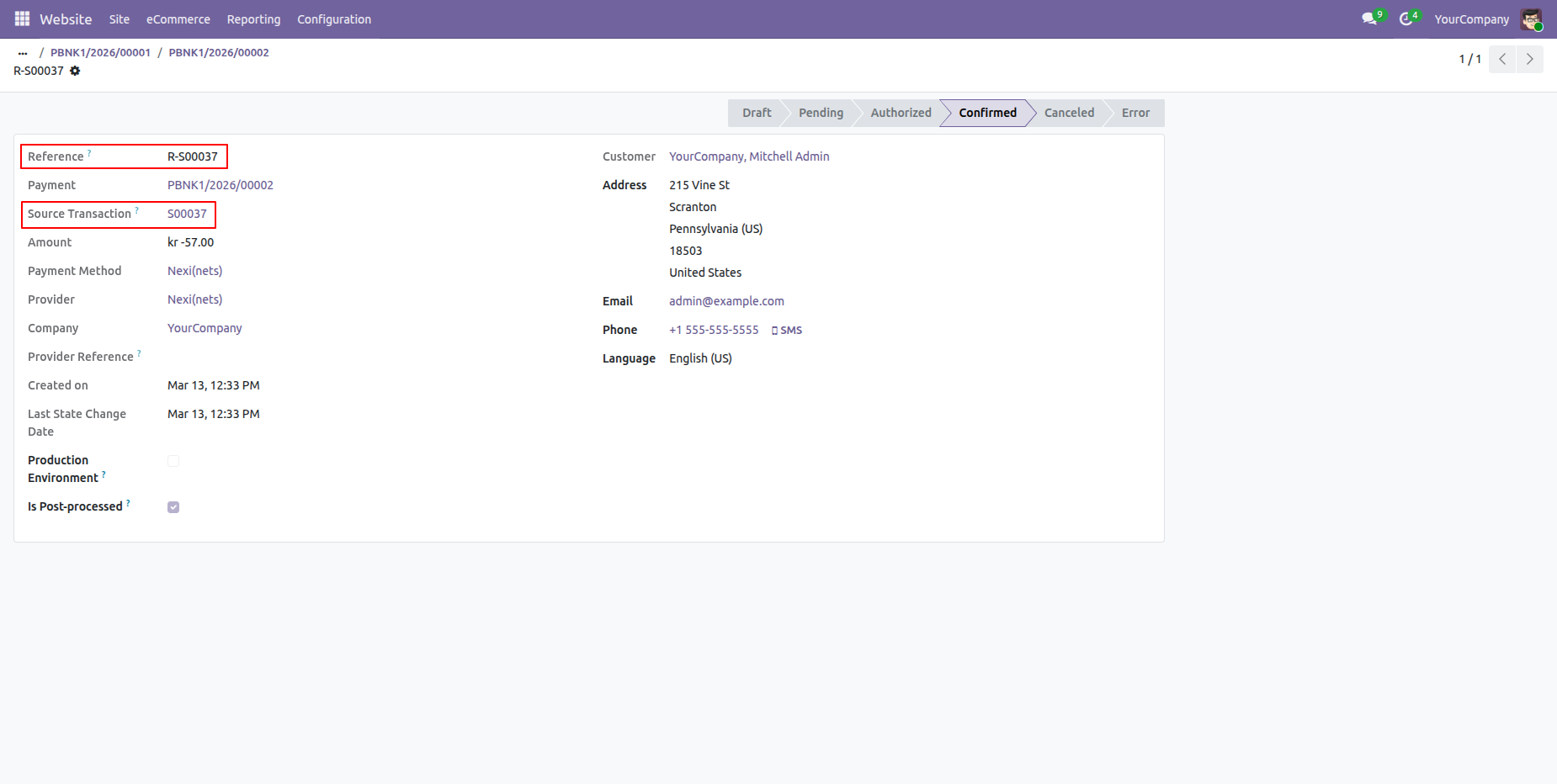
Task: Click the Language value English (US)
Action: click(700, 358)
